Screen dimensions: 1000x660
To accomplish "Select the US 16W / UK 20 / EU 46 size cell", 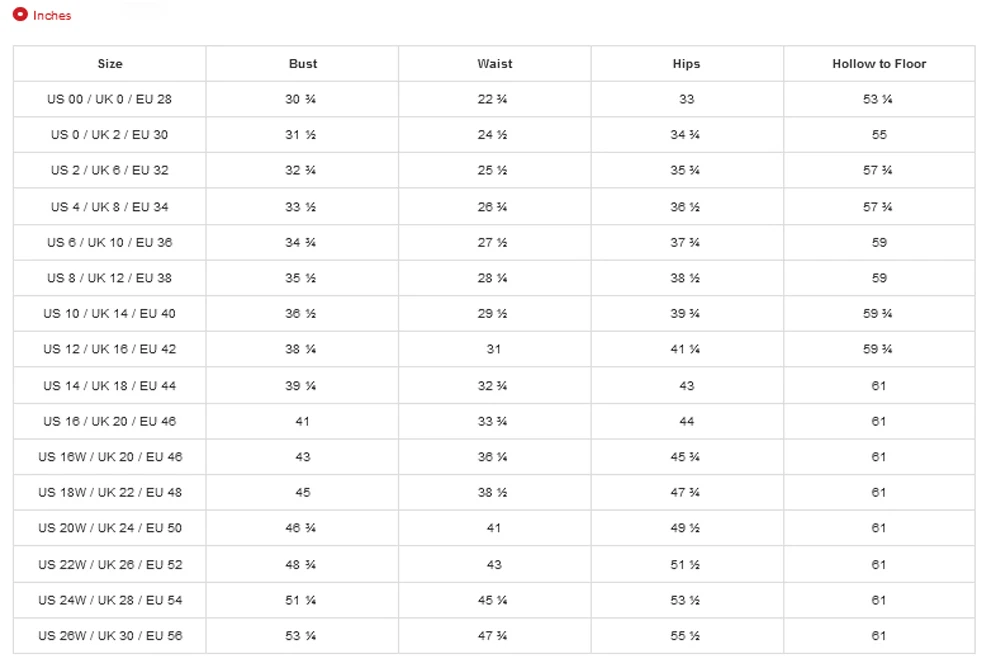I will pyautogui.click(x=110, y=457).
